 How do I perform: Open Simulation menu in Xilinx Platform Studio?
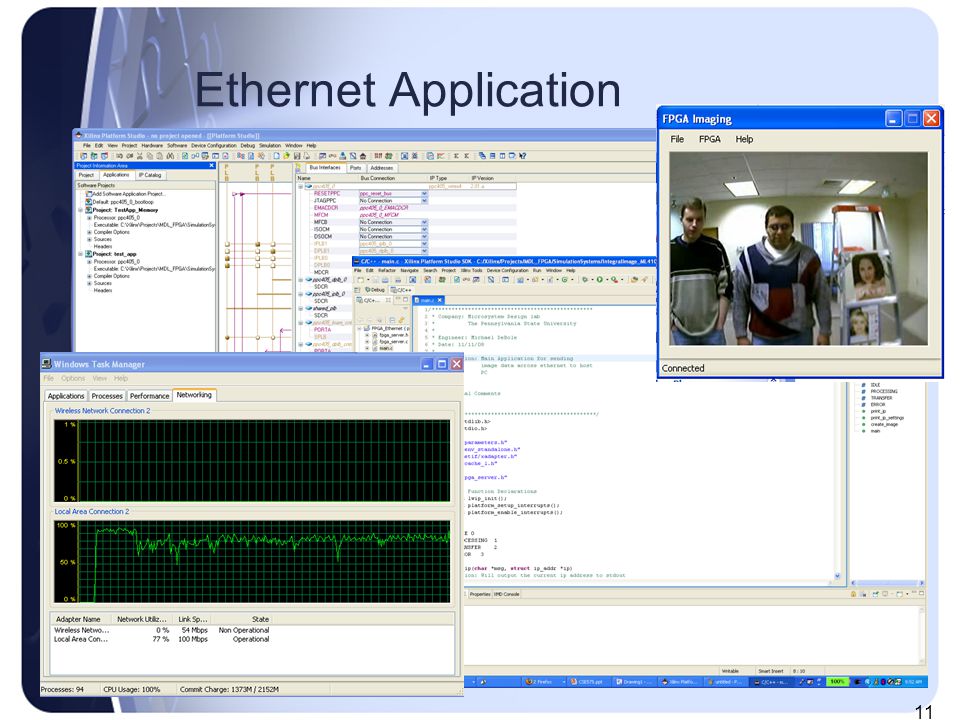[x=269, y=146]
